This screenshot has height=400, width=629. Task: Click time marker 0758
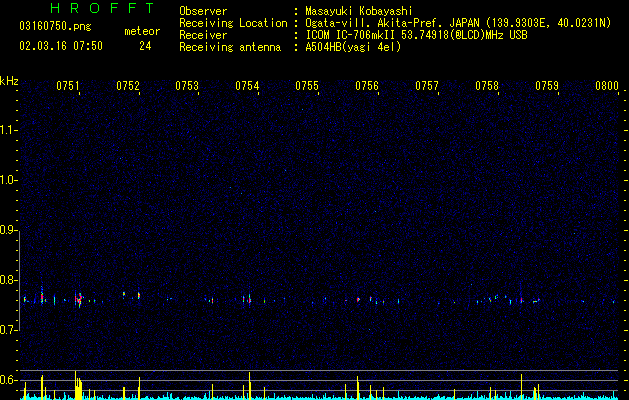click(487, 86)
